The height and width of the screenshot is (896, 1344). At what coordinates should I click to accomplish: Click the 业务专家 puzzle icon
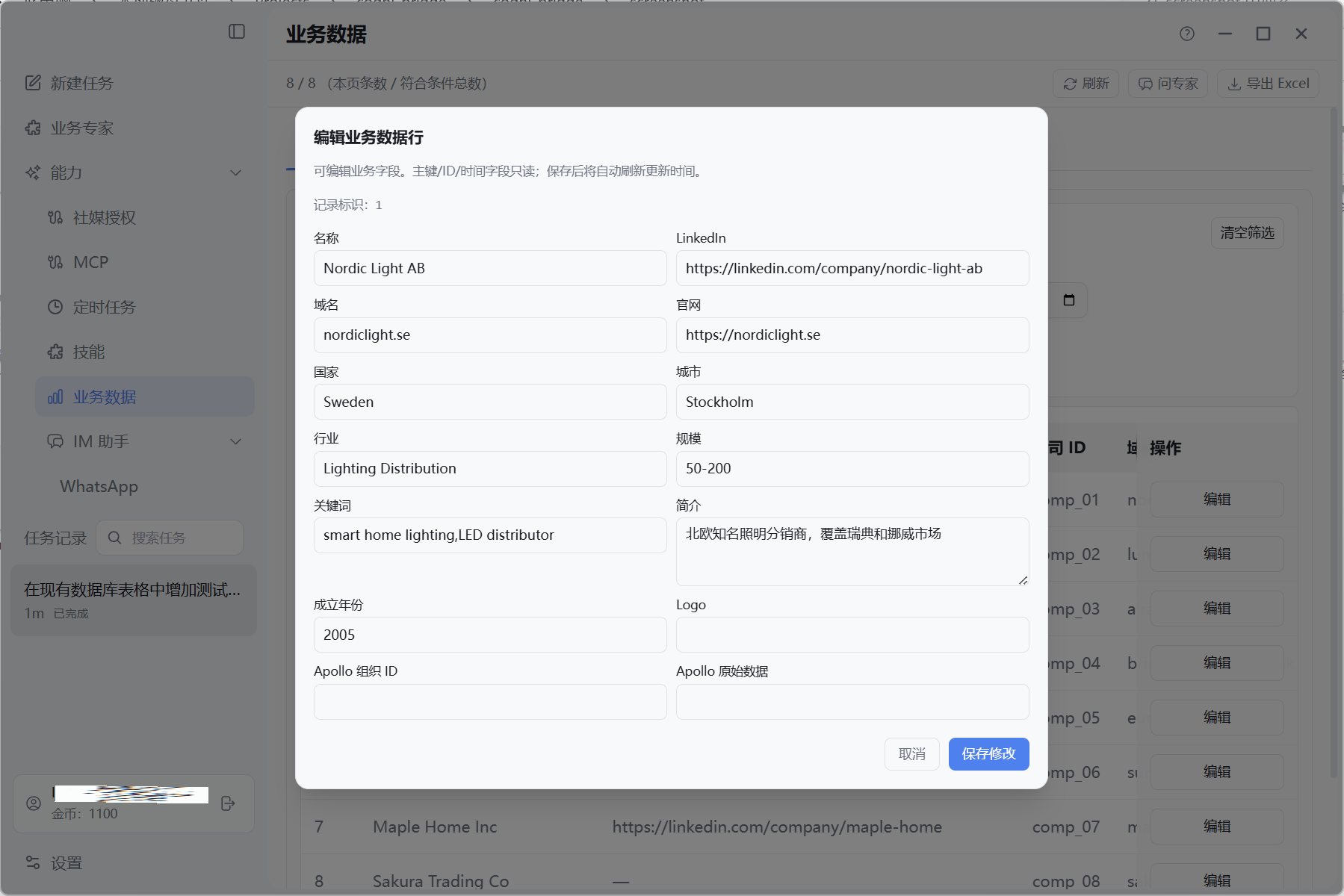click(33, 128)
